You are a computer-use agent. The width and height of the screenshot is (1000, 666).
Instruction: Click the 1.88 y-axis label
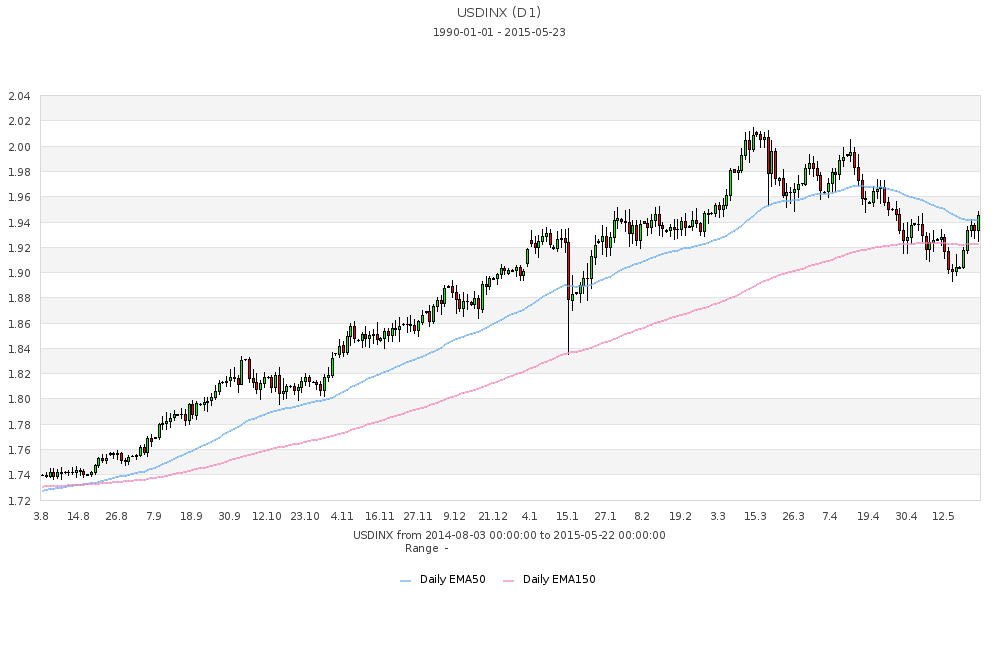pos(19,298)
